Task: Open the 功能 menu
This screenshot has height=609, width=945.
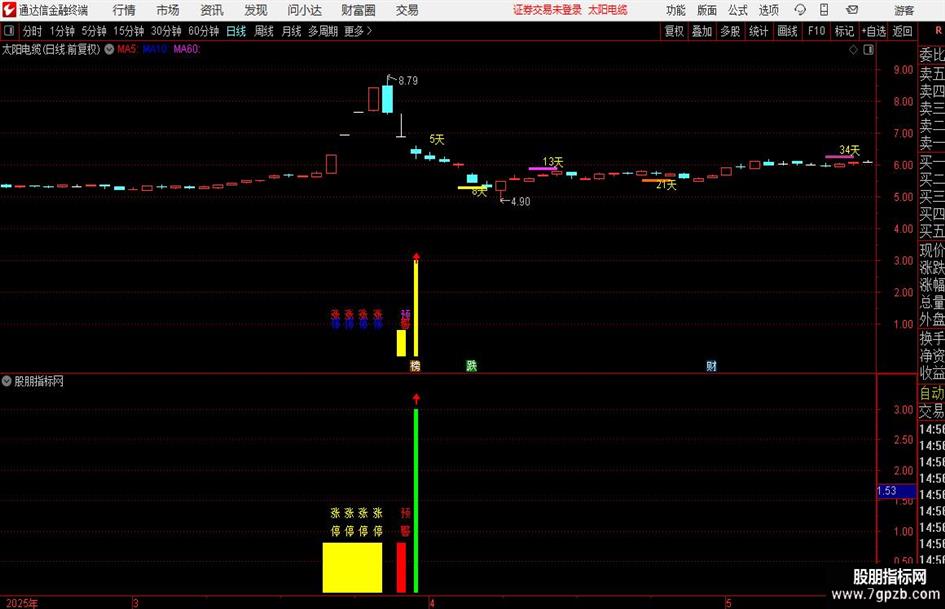Action: pyautogui.click(x=676, y=10)
